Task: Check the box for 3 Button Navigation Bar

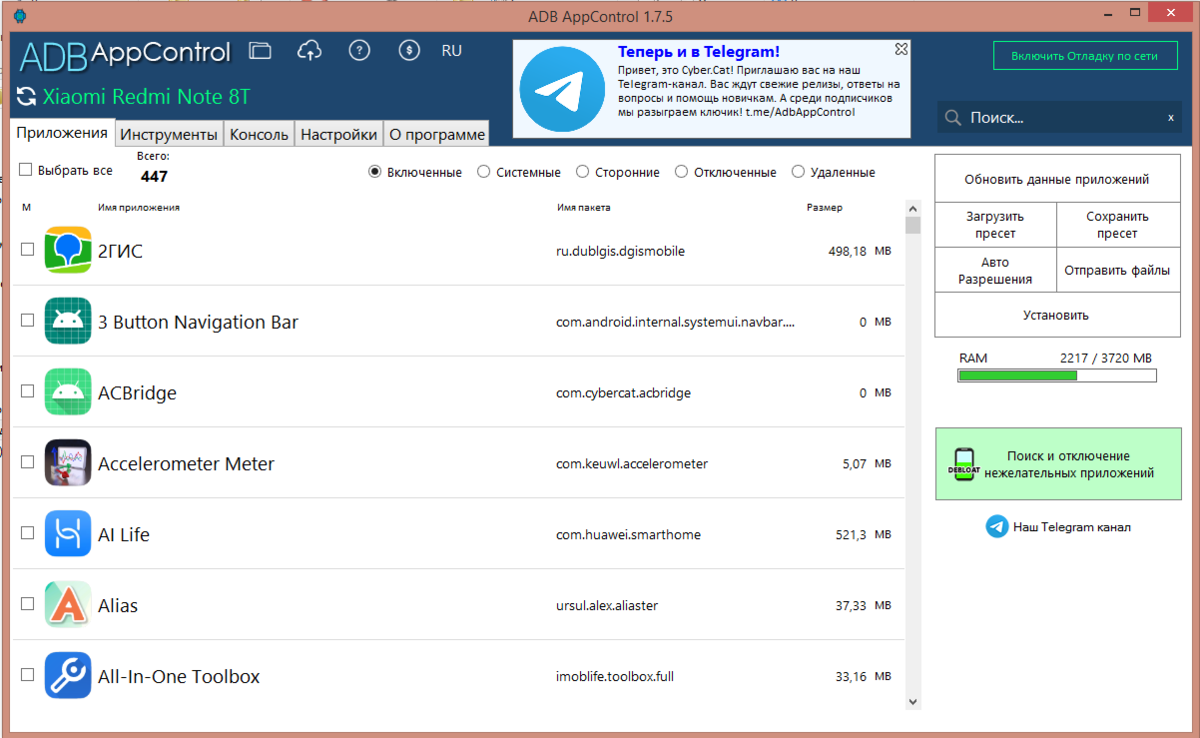Action: (28, 321)
